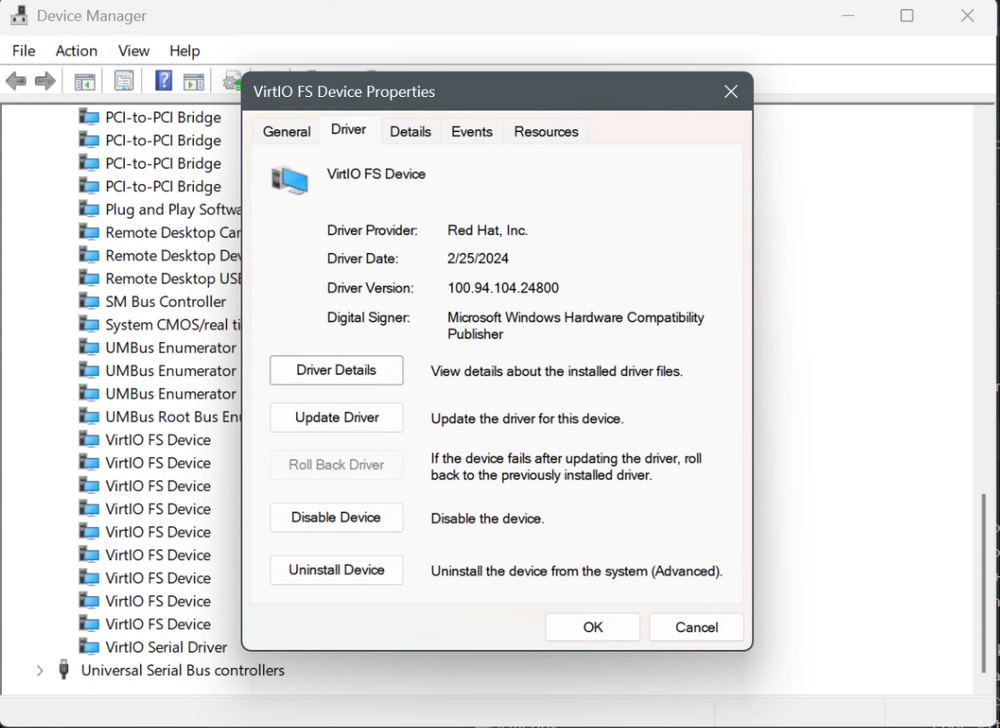
Task: Dismiss the dialog with Cancel
Action: pos(696,627)
